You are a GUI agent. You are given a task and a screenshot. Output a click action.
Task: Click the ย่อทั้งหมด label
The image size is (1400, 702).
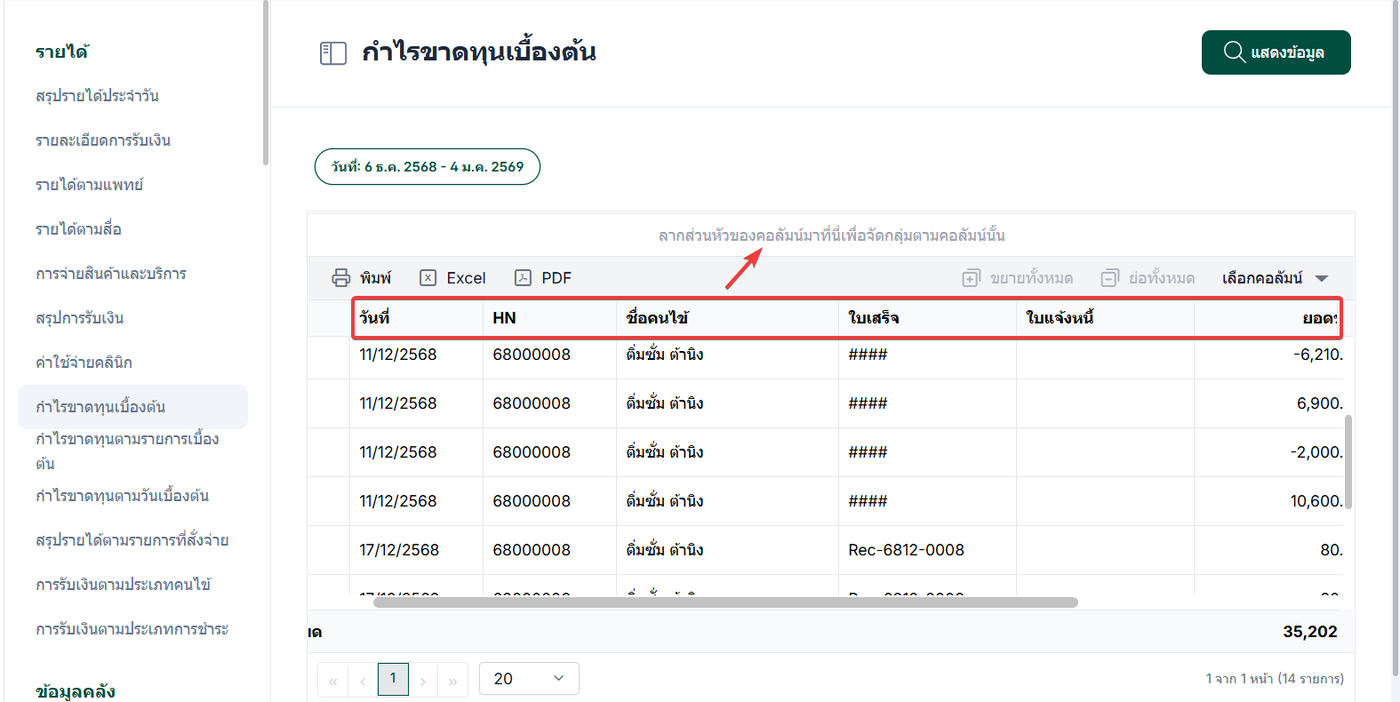[1161, 278]
